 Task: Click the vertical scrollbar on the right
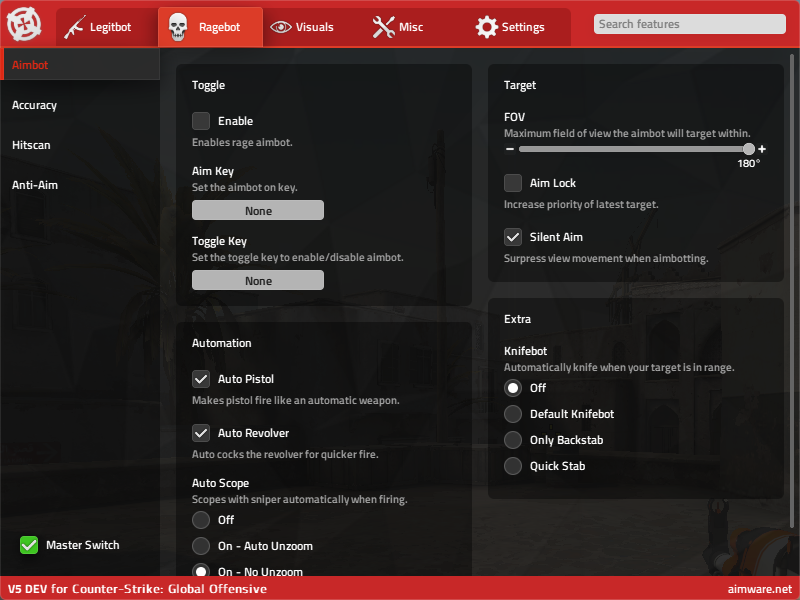point(792,291)
